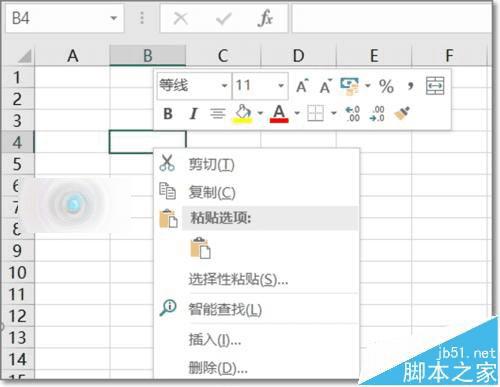
Task: Click the increase font size icon
Action: pyautogui.click(x=302, y=86)
